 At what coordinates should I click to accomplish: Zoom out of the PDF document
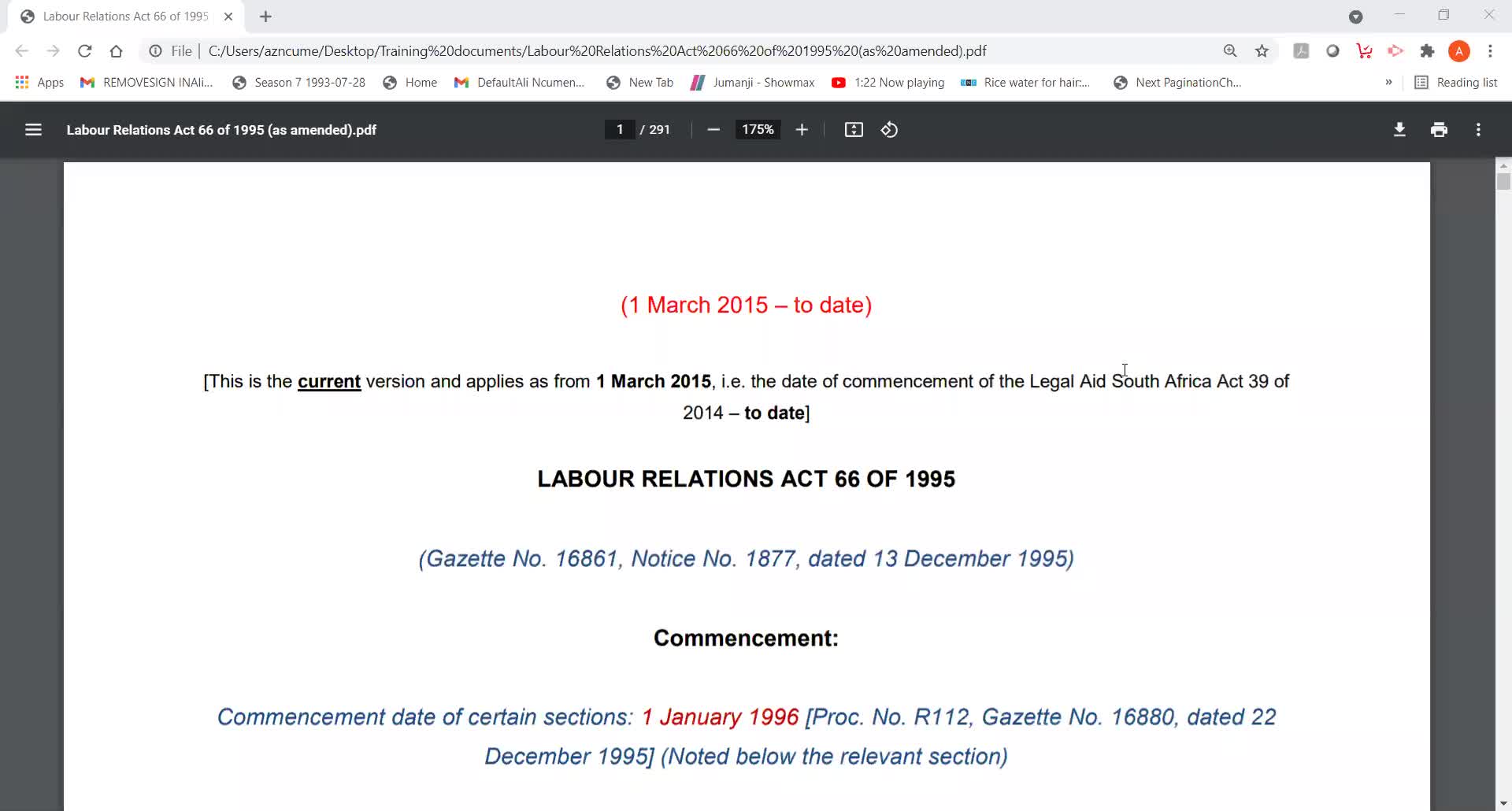(713, 130)
